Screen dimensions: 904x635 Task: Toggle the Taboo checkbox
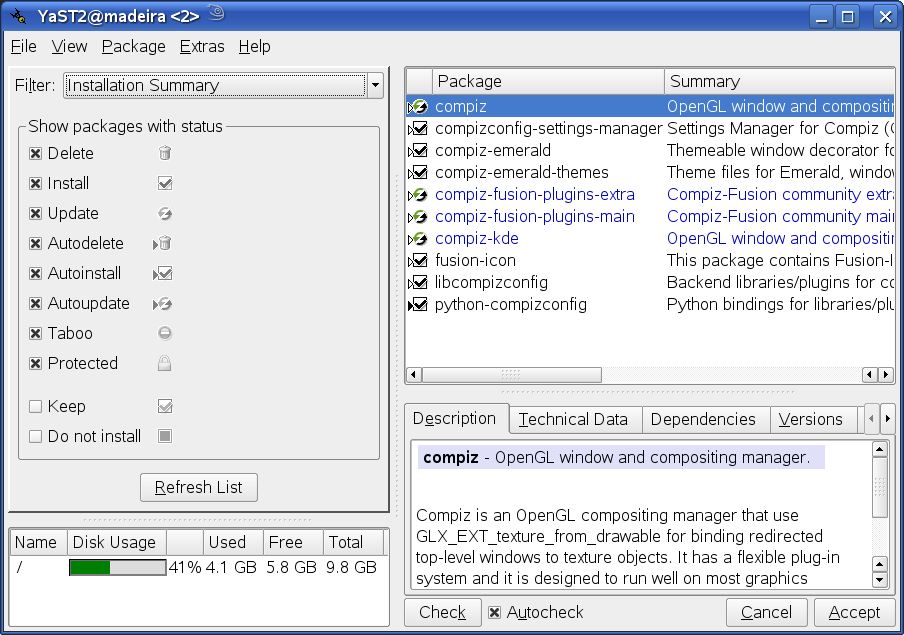[35, 333]
